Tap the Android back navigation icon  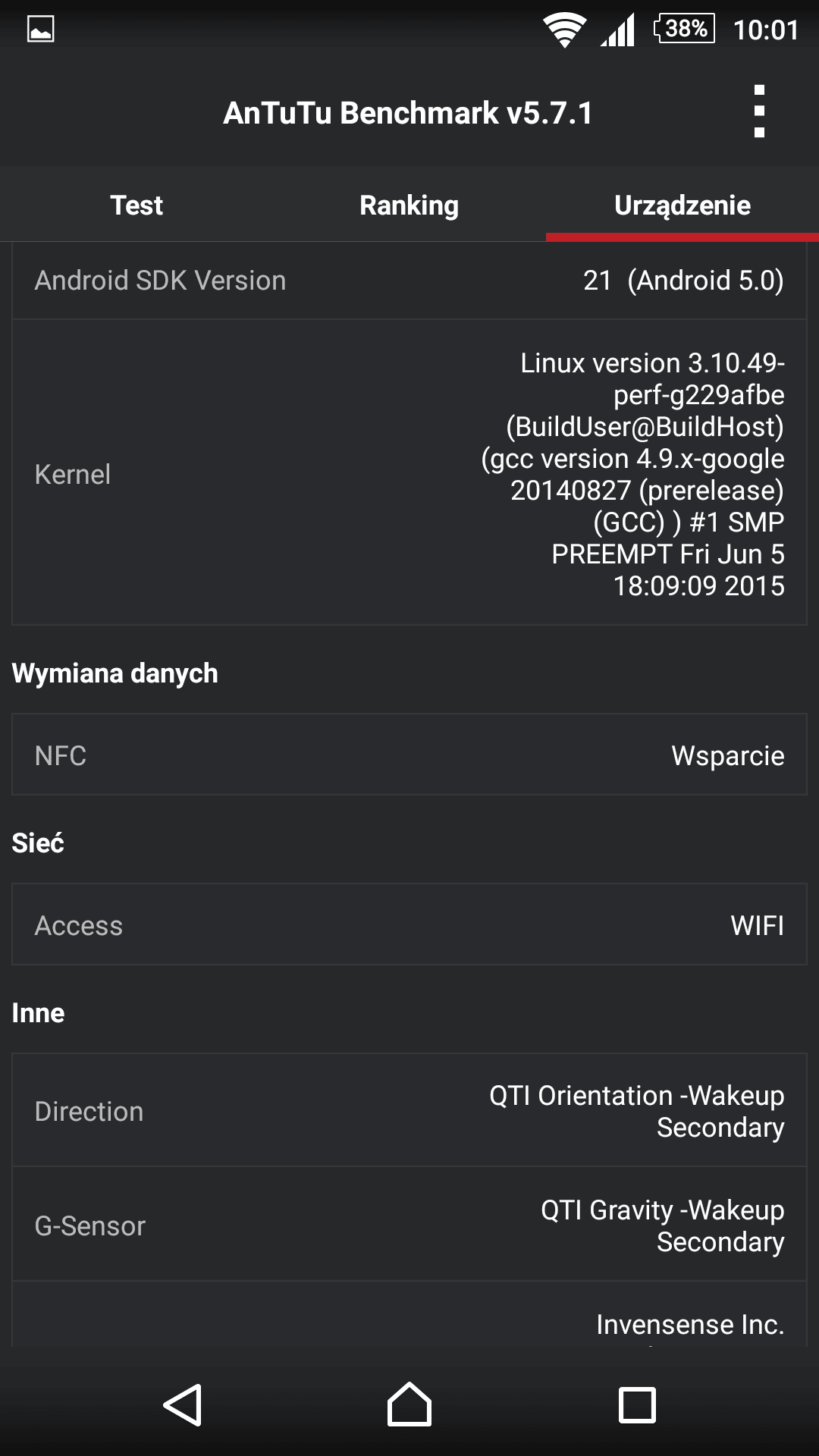pos(183,1404)
